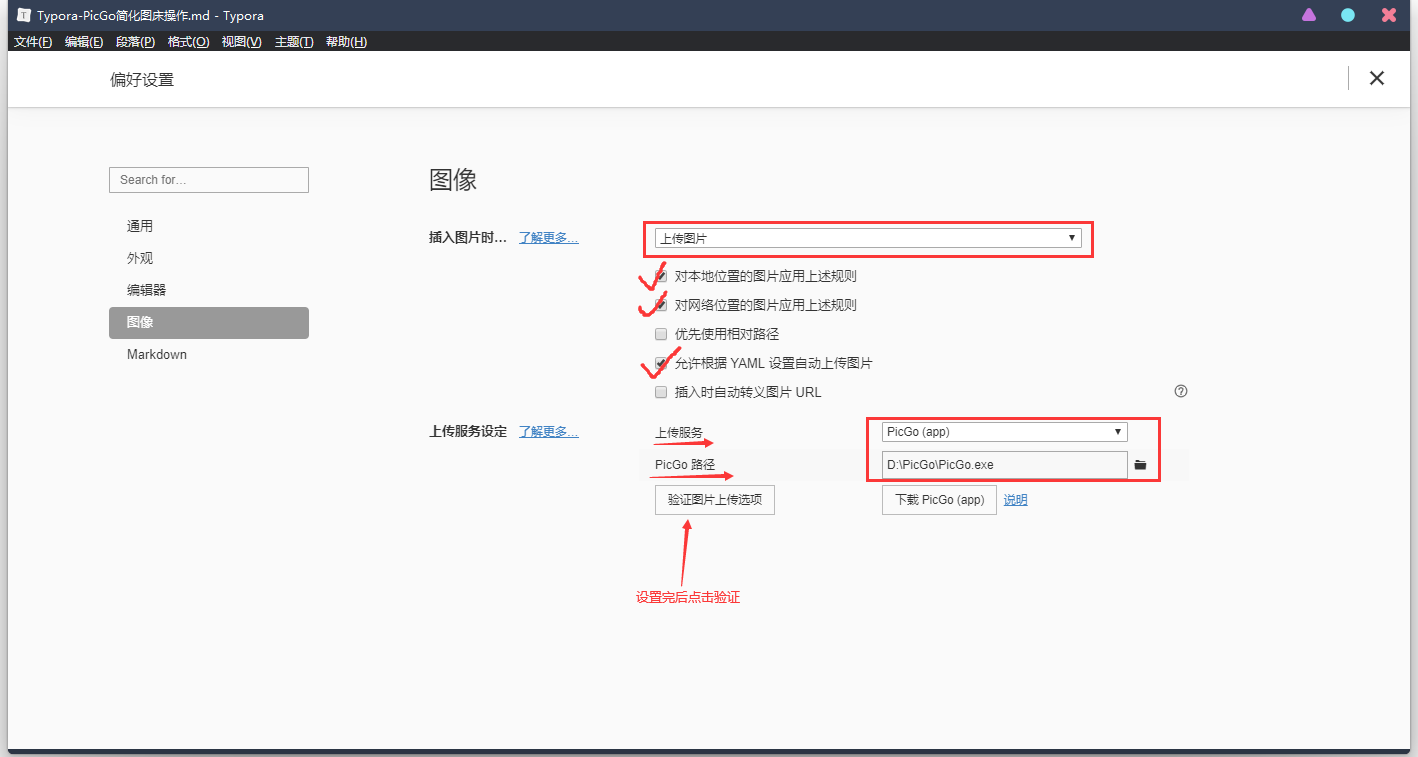This screenshot has width=1418, height=757.
Task: Click the 偏好设置 header title
Action: pyautogui.click(x=142, y=80)
